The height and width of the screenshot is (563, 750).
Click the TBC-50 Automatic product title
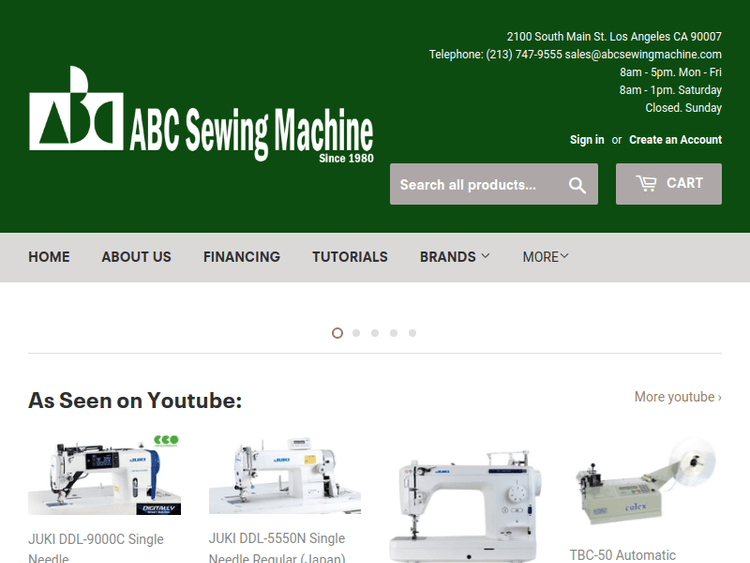point(623,555)
